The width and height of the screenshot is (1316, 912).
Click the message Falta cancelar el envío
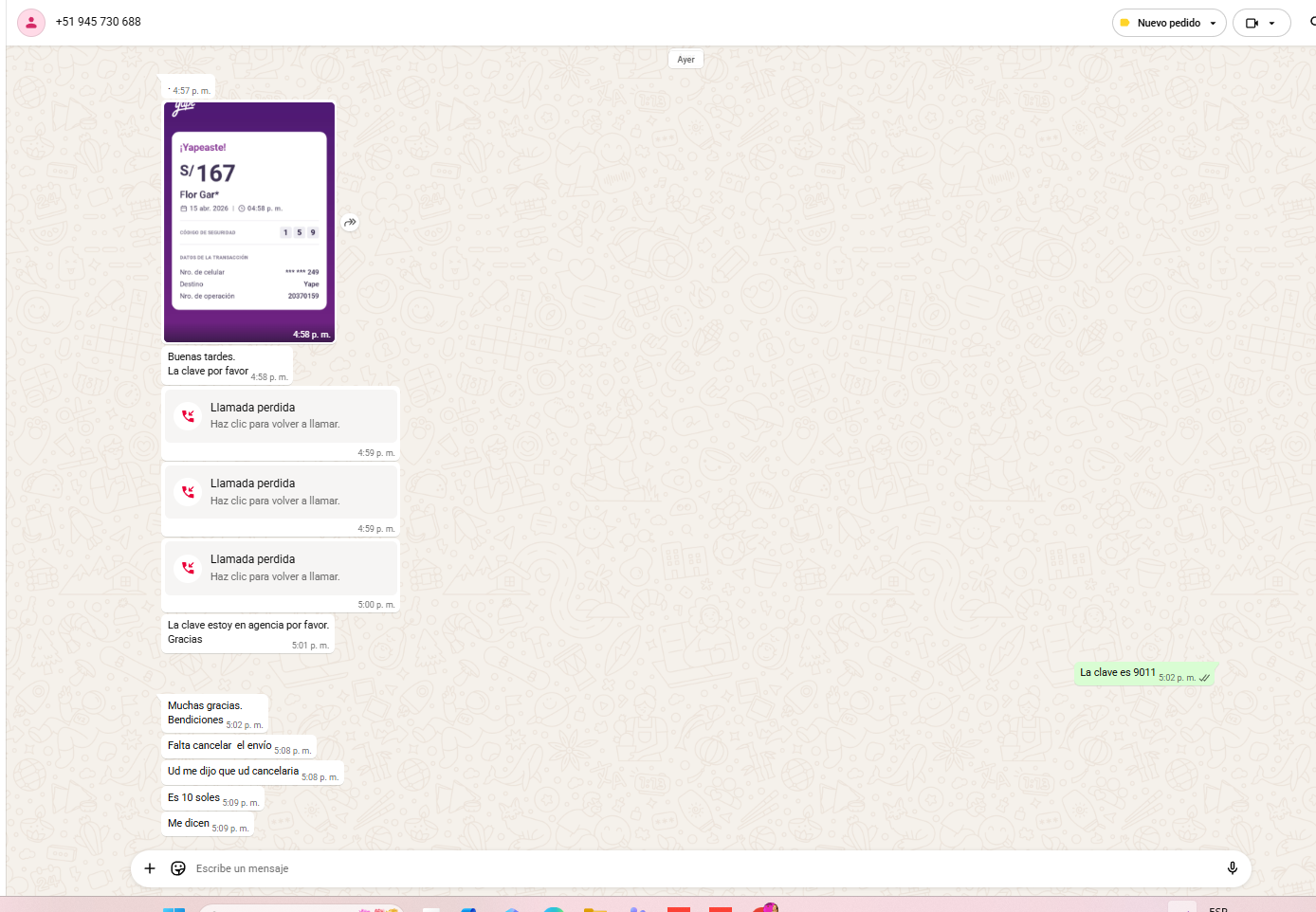(x=220, y=746)
